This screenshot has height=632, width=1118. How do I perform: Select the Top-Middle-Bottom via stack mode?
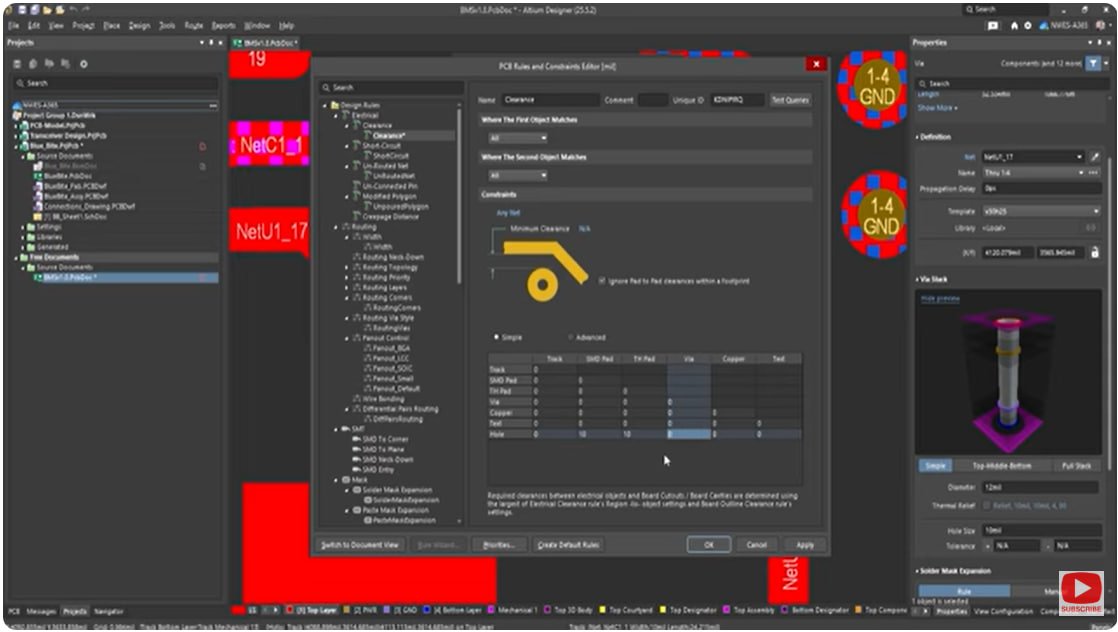1001,466
